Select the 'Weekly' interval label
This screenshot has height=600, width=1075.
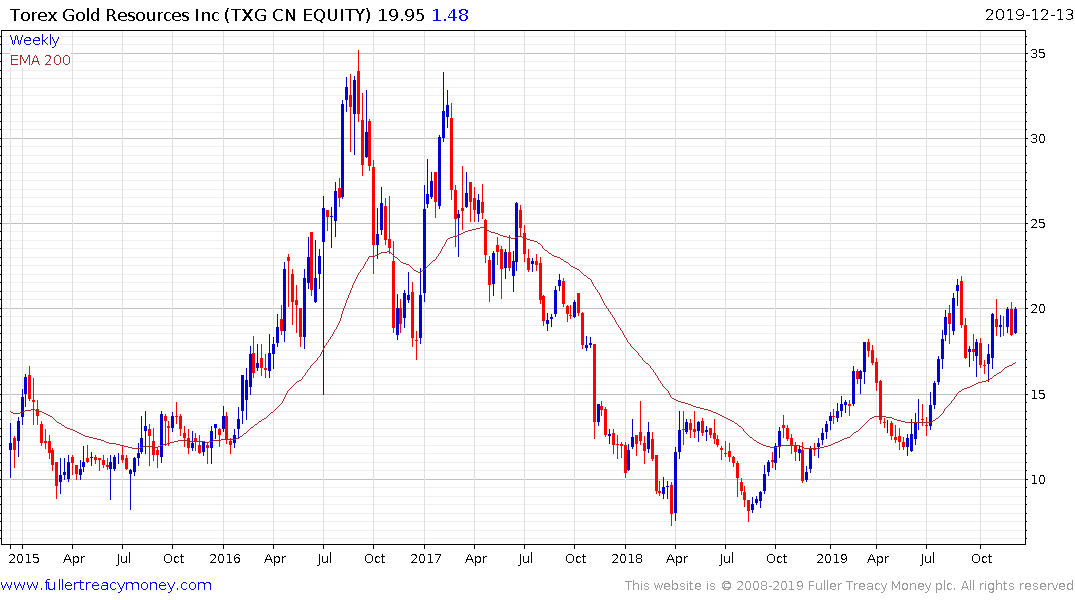coord(34,40)
